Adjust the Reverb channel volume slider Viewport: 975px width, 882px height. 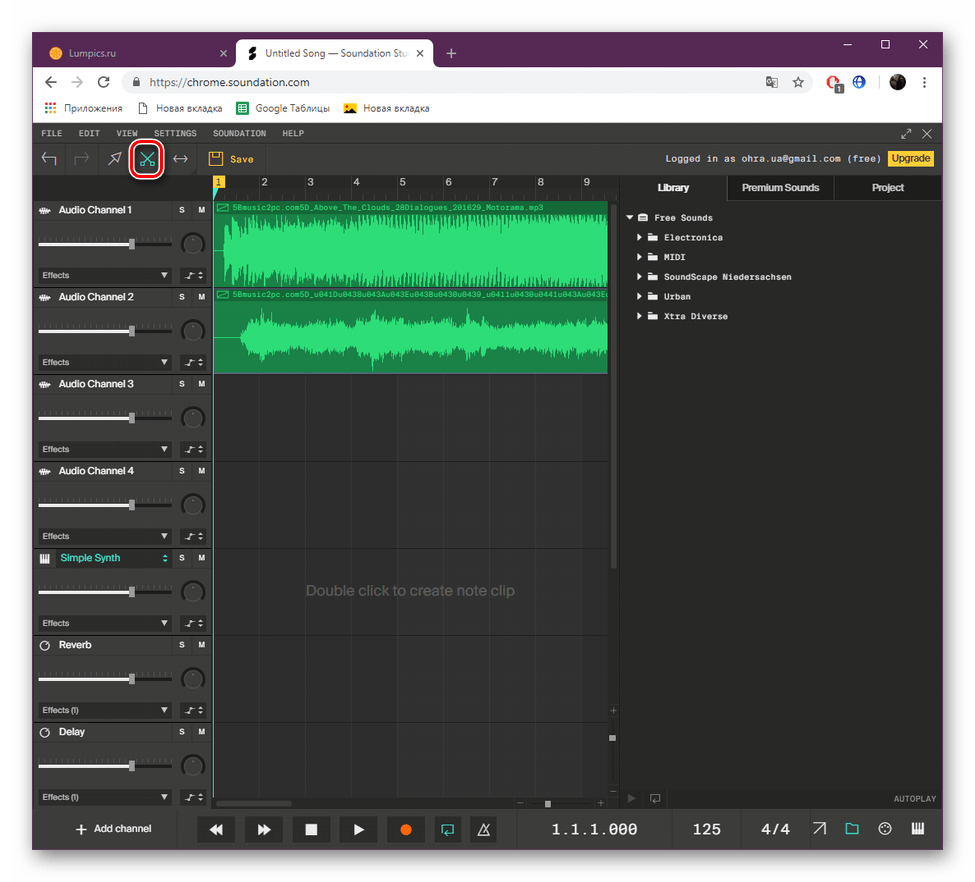[x=130, y=678]
